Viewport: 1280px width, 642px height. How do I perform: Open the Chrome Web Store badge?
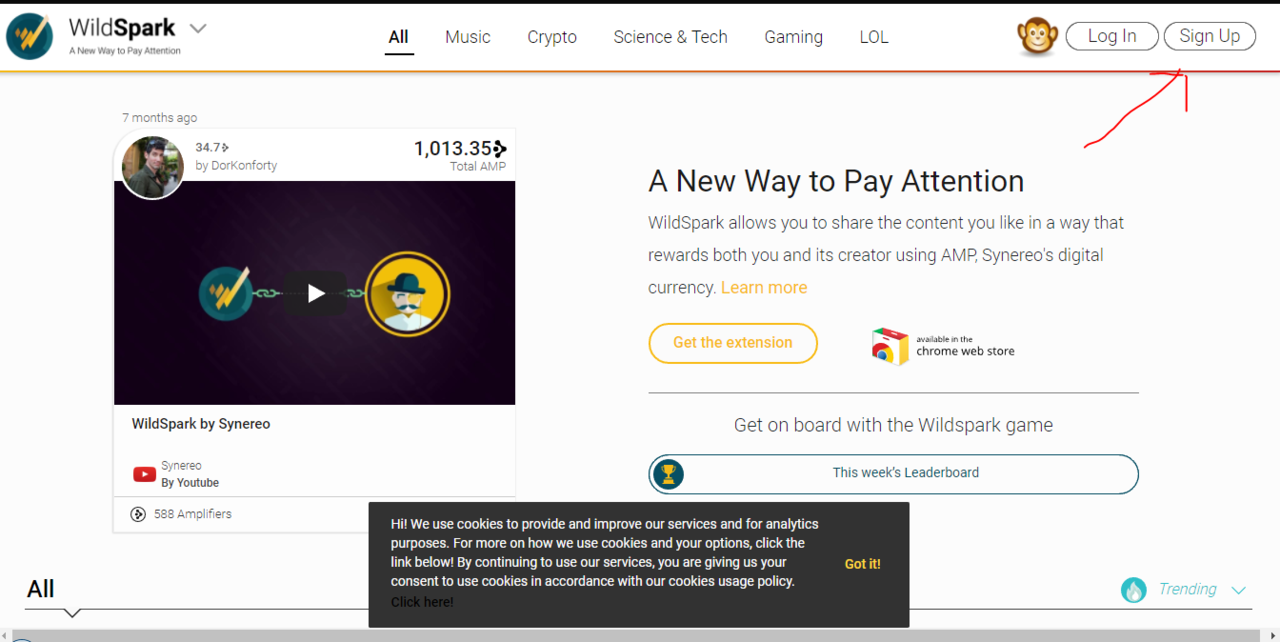point(940,346)
